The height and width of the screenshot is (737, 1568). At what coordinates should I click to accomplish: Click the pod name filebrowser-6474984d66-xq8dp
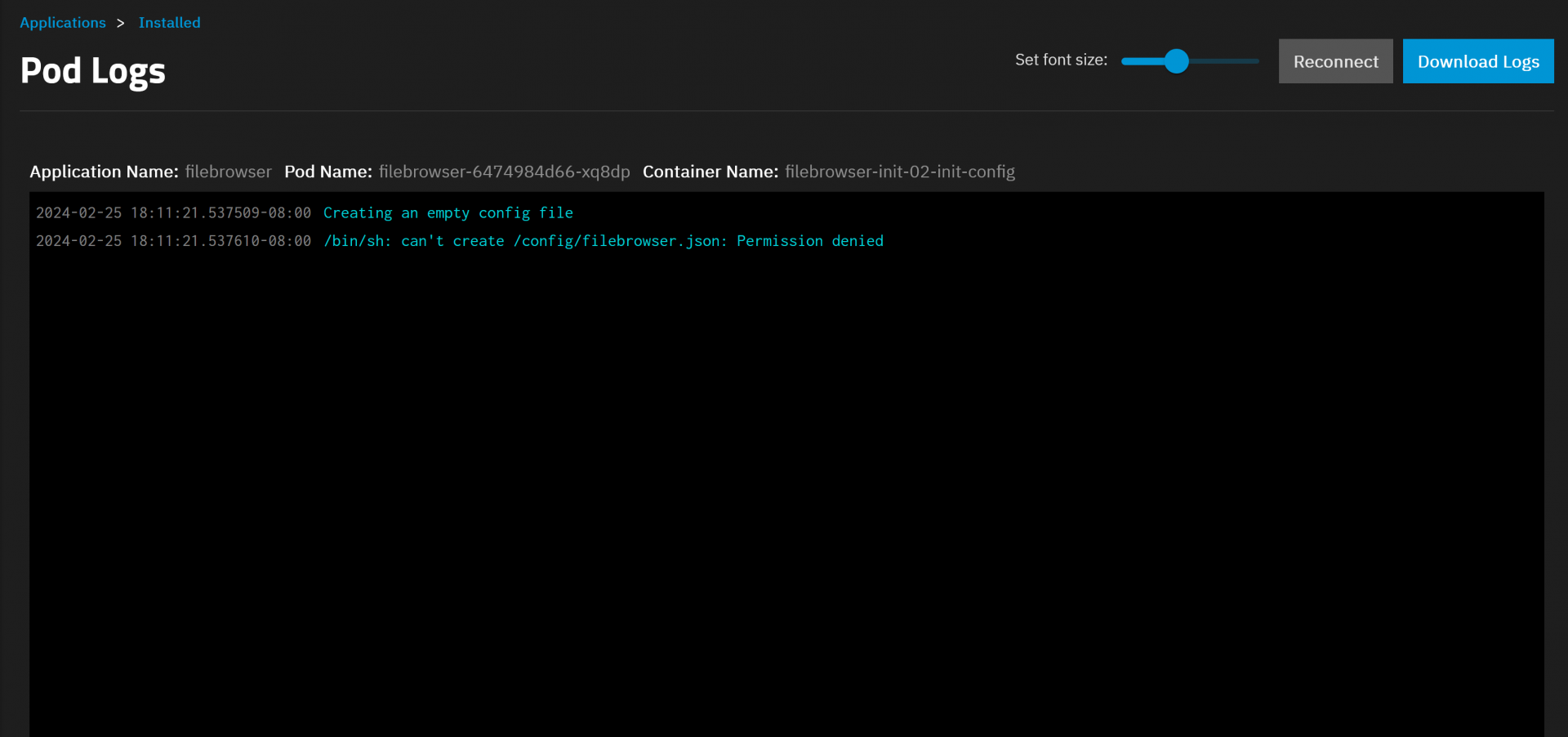[x=505, y=172]
